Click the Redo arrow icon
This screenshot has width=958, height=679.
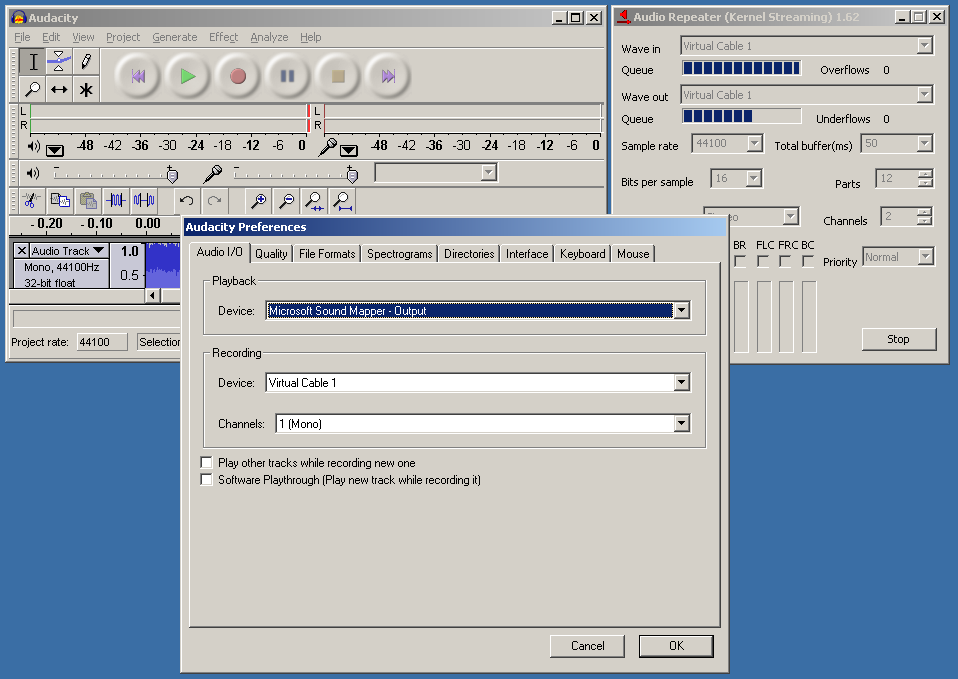(214, 200)
